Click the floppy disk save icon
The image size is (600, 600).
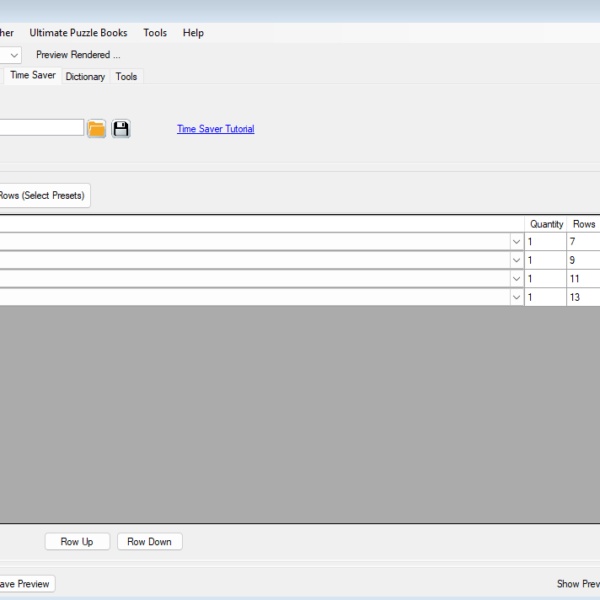[x=121, y=129]
